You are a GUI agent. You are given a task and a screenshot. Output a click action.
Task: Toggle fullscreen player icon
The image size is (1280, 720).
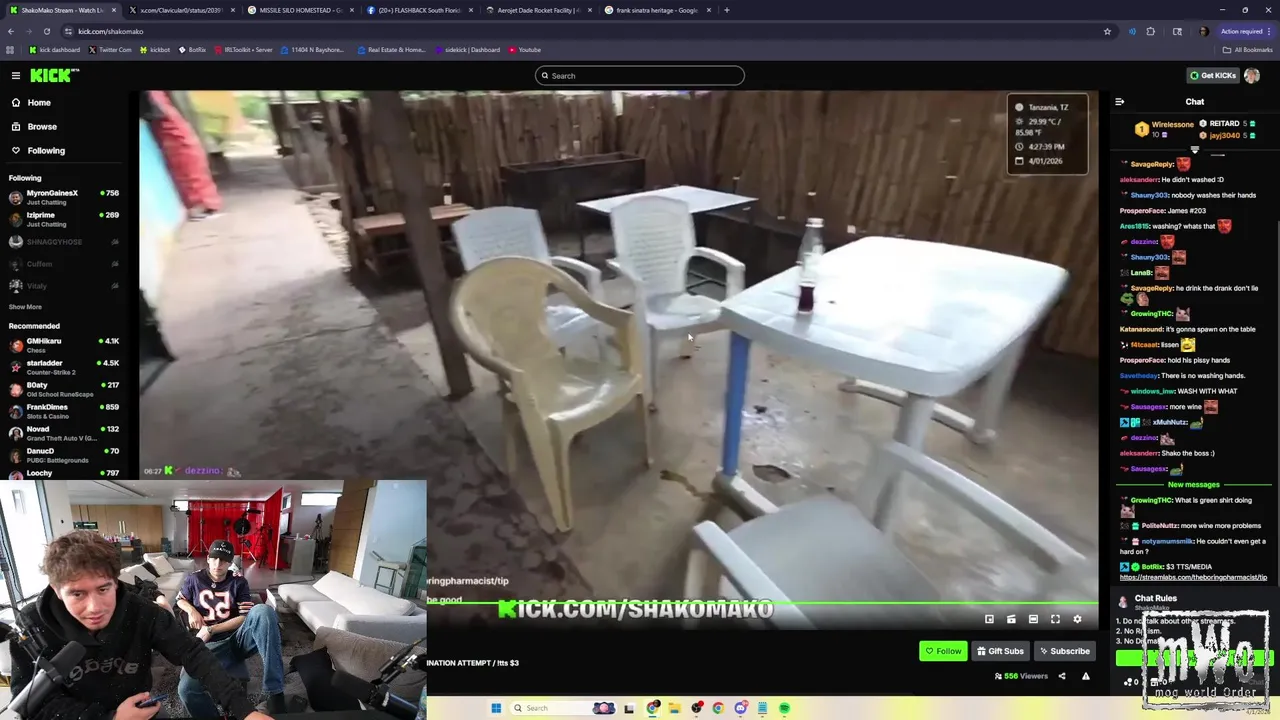tap(1055, 619)
